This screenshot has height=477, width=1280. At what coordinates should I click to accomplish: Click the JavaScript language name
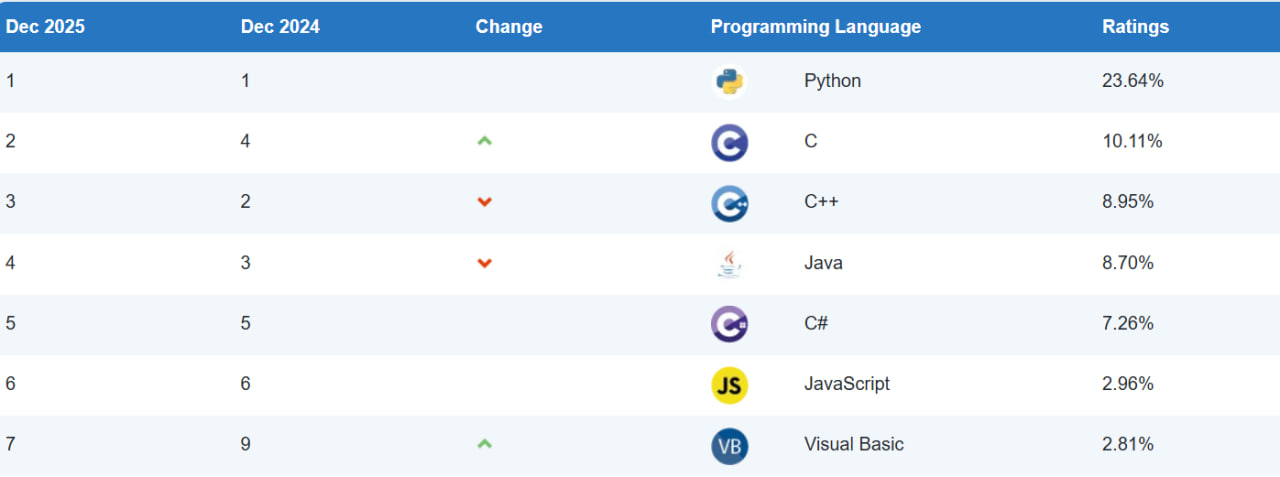[x=846, y=384]
